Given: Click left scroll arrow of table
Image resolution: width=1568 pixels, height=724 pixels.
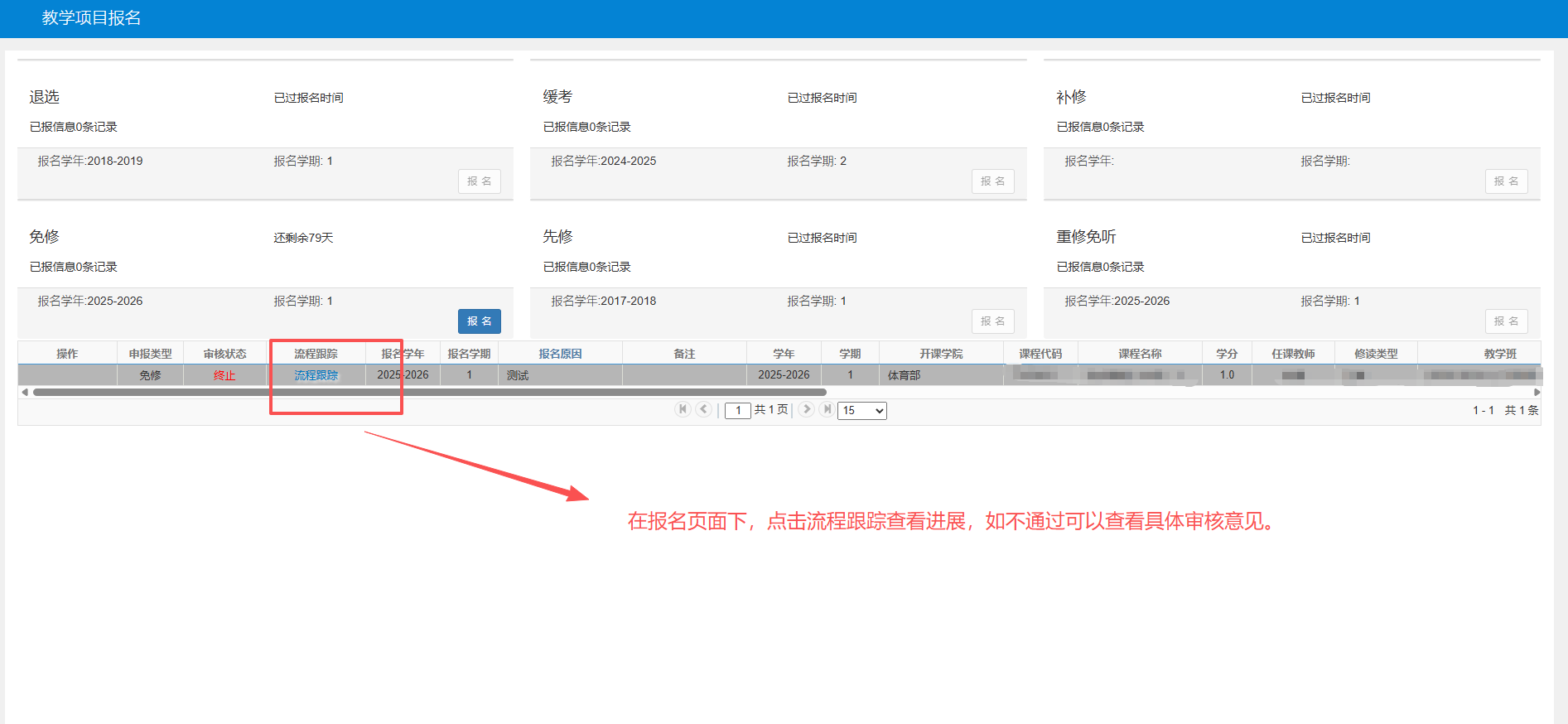Looking at the screenshot, I should (x=25, y=392).
